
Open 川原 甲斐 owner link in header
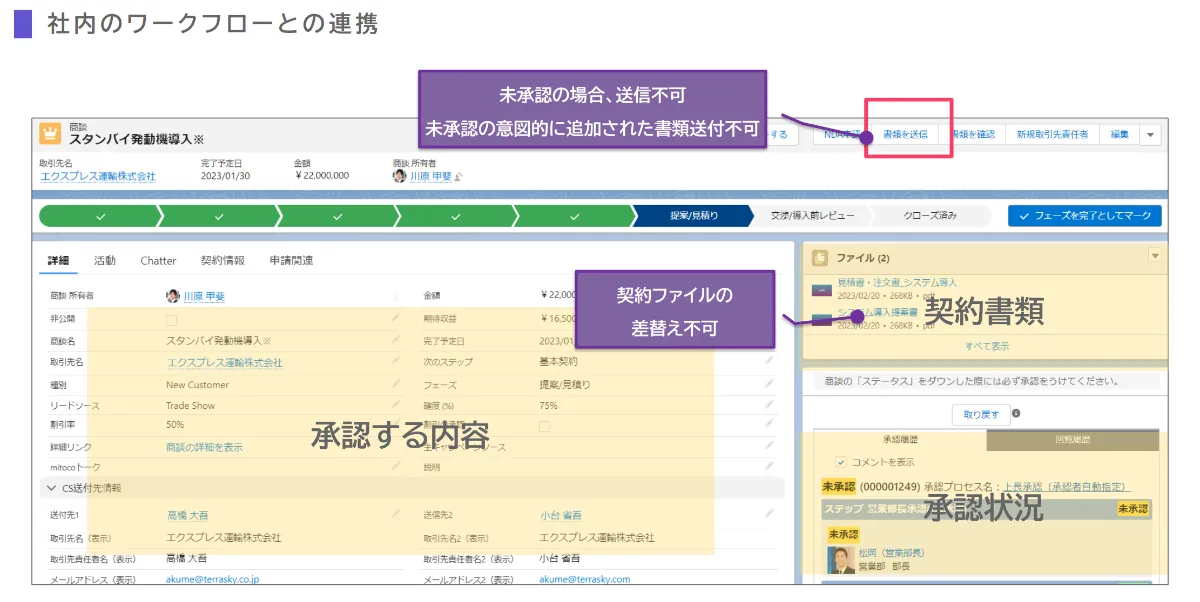coord(431,176)
